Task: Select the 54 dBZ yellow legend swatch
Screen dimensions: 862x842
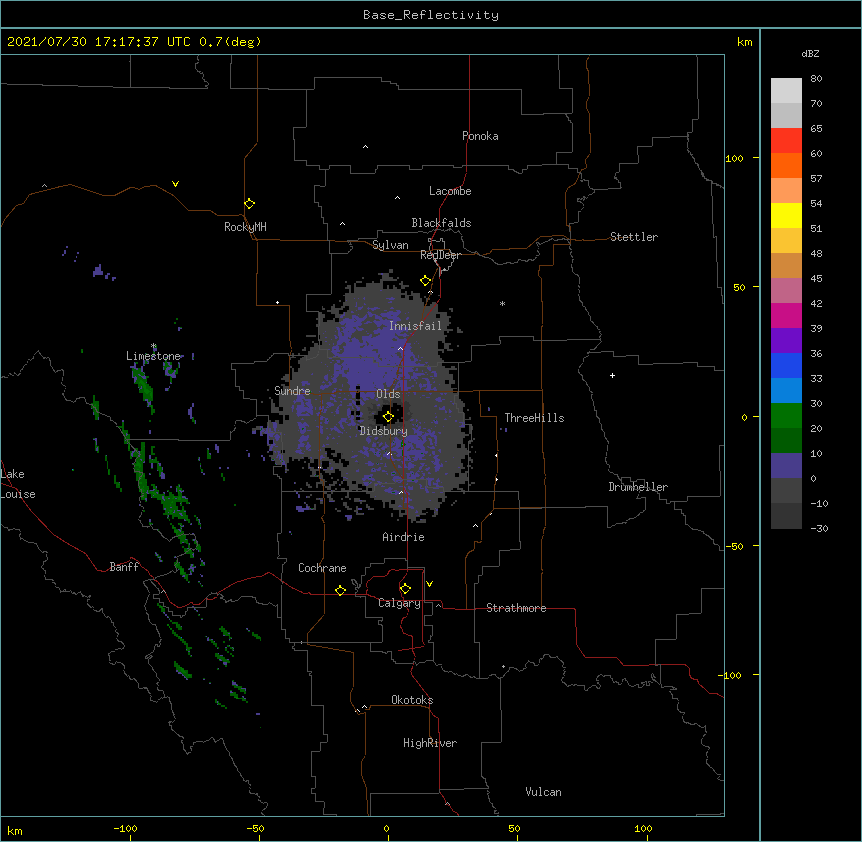Action: (x=786, y=215)
